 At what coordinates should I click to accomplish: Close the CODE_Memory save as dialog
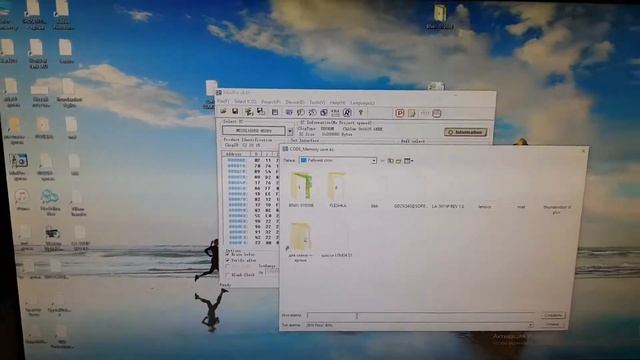583,151
